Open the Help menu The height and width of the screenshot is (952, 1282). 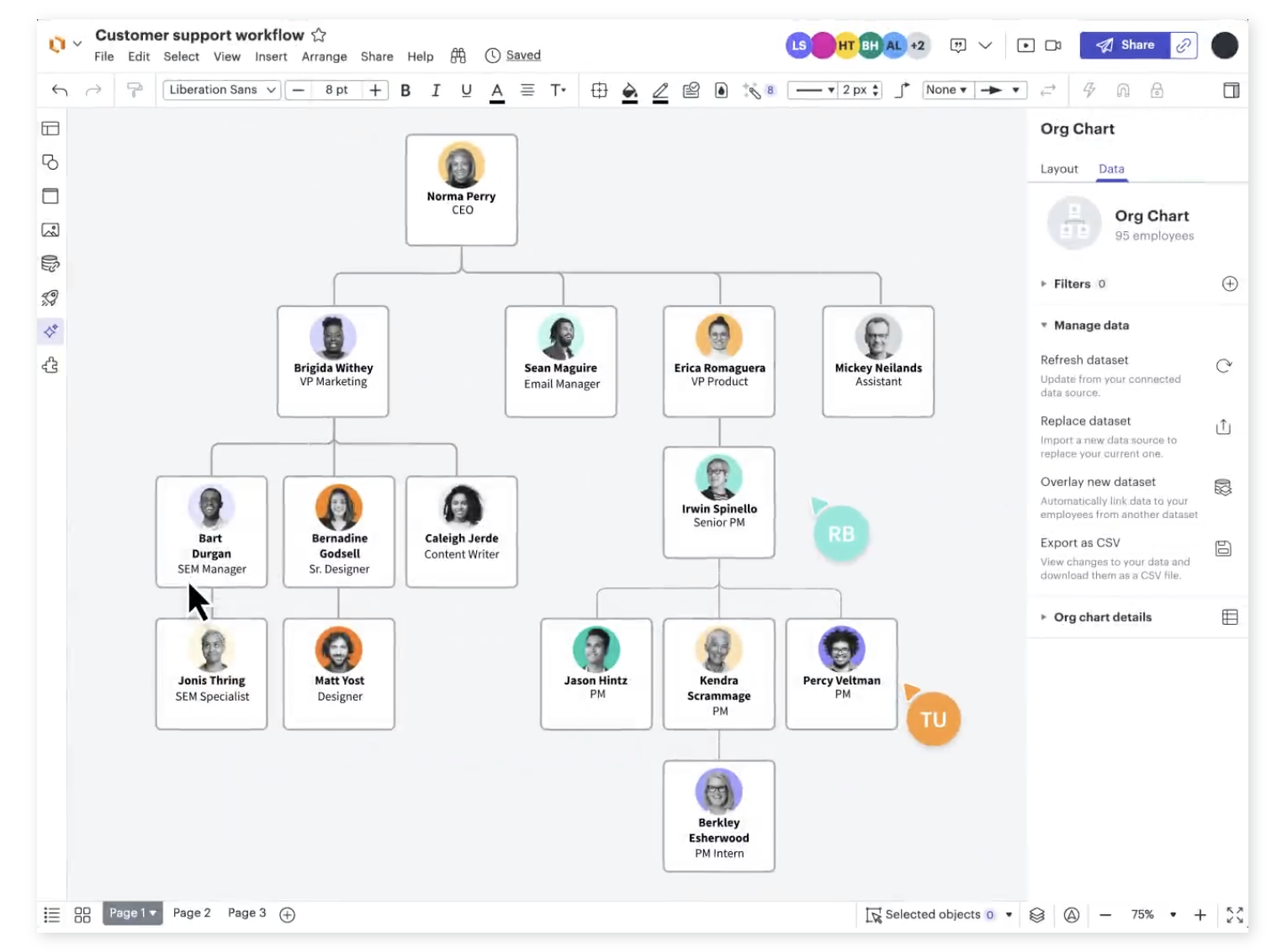coord(421,56)
